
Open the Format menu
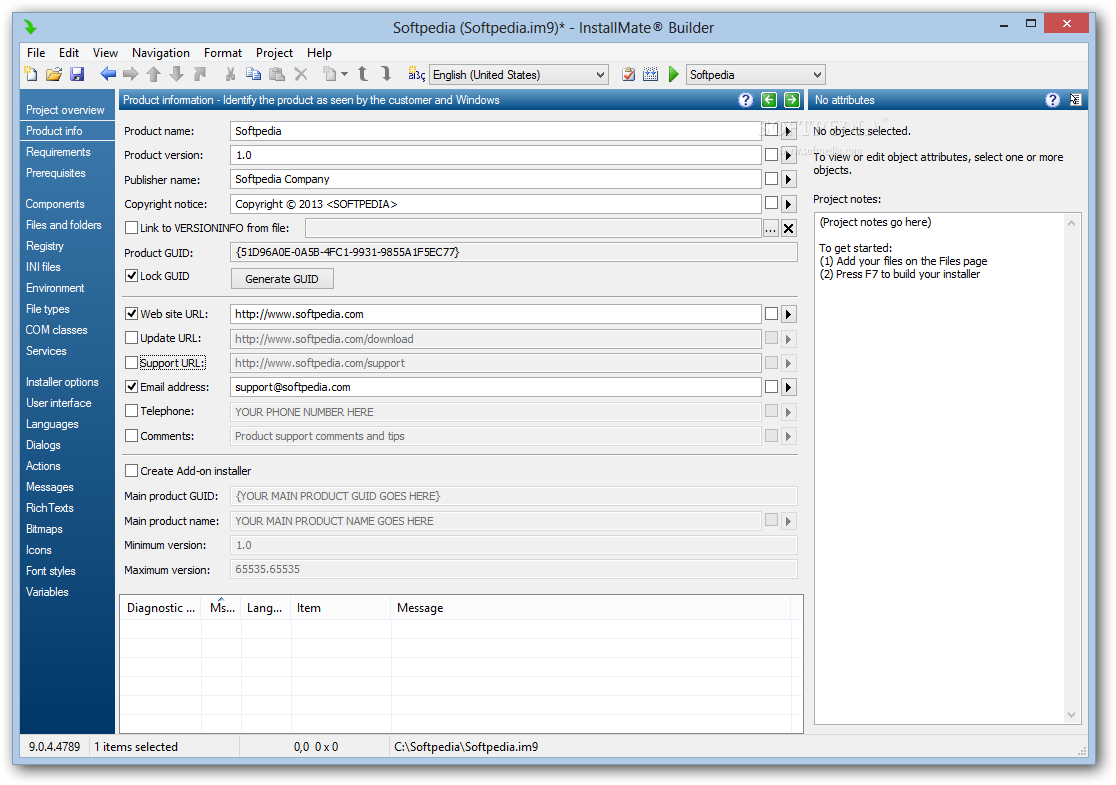[223, 53]
